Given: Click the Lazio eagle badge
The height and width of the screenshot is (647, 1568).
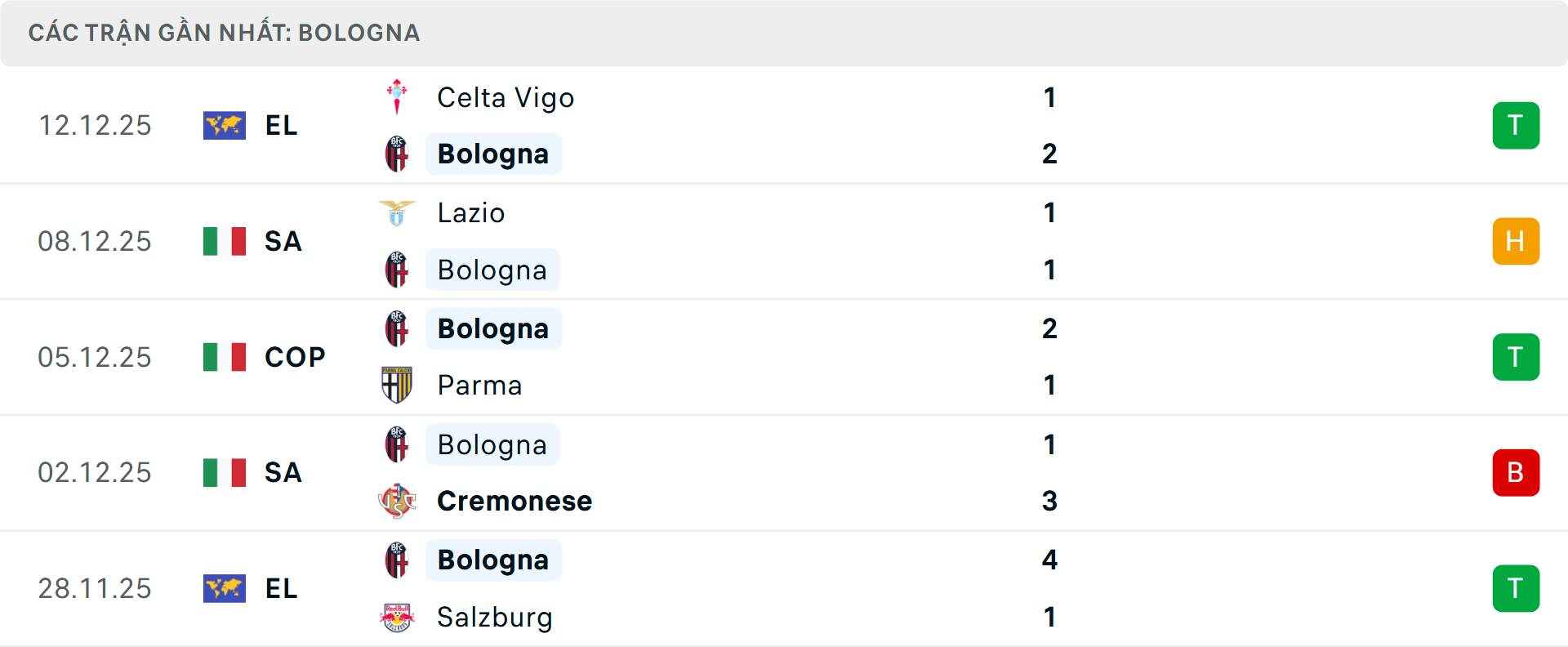Looking at the screenshot, I should click(x=397, y=212).
